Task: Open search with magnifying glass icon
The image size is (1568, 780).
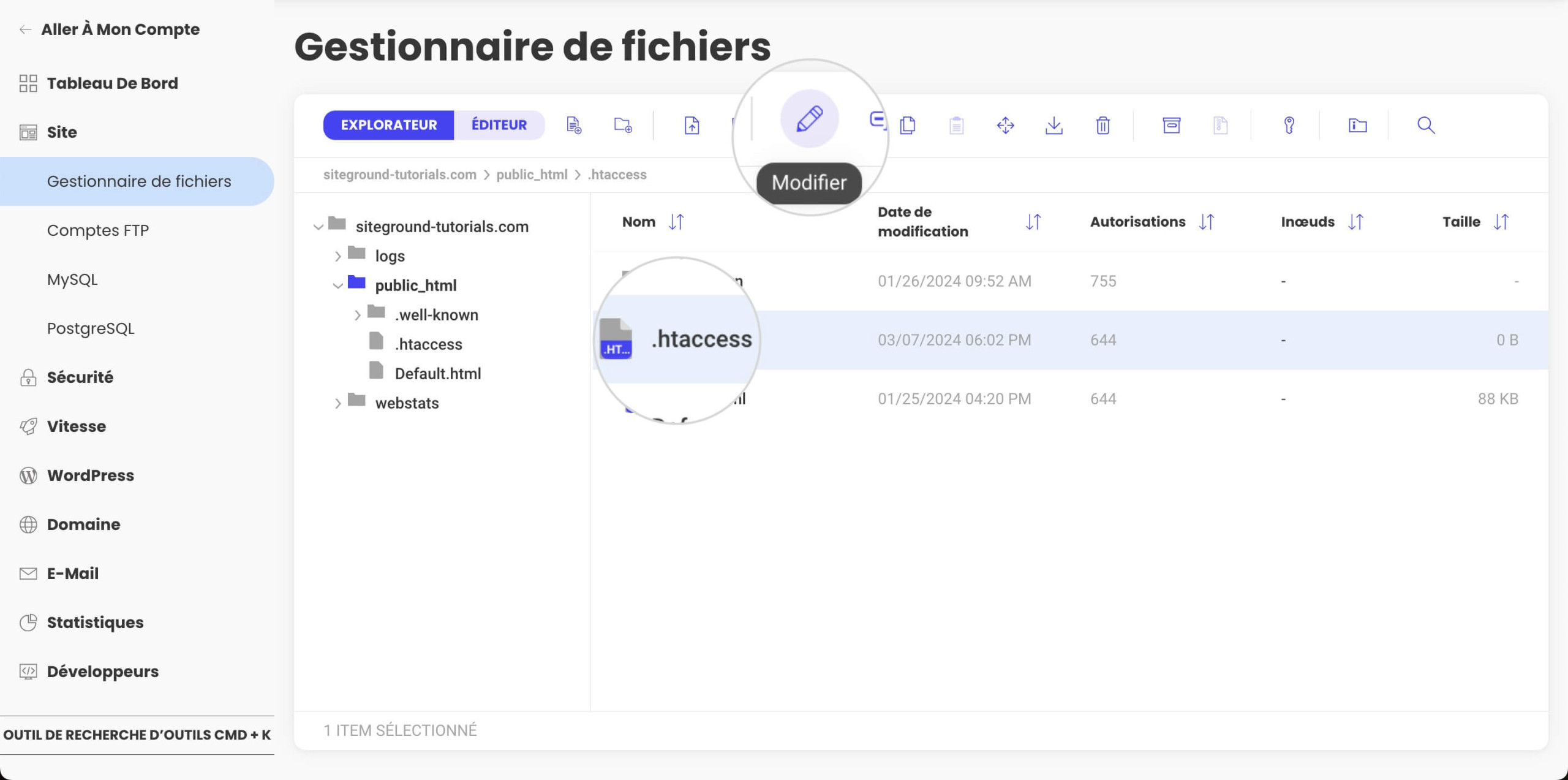Action: tap(1427, 125)
